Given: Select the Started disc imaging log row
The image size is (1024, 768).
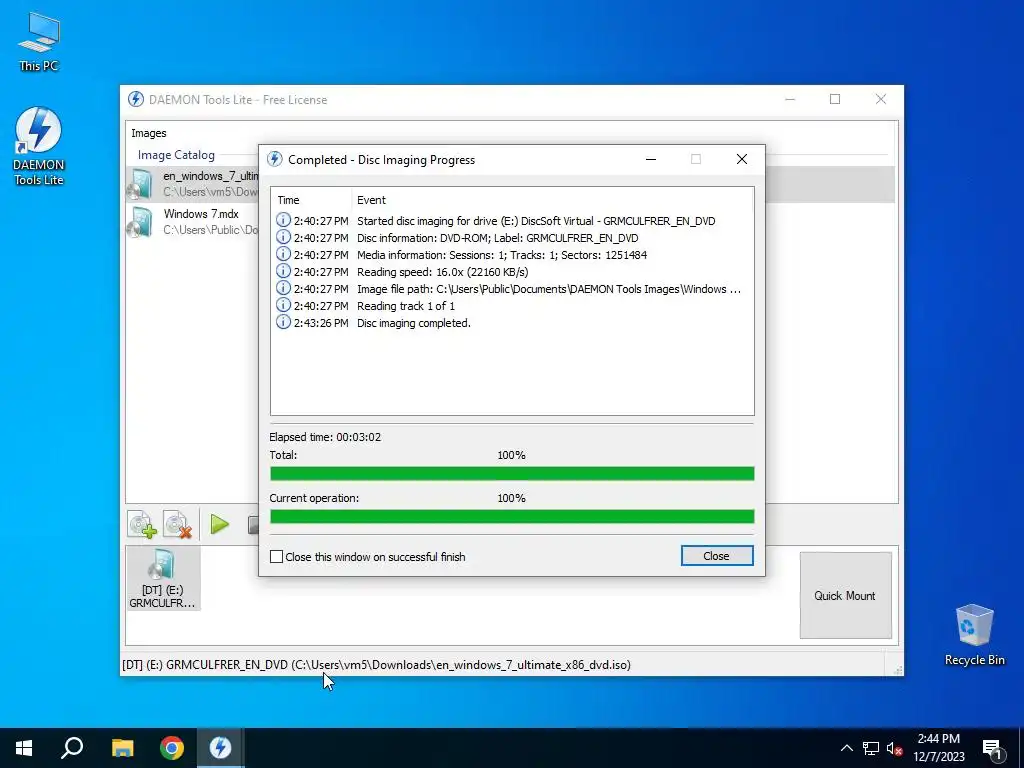Looking at the screenshot, I should (x=512, y=221).
